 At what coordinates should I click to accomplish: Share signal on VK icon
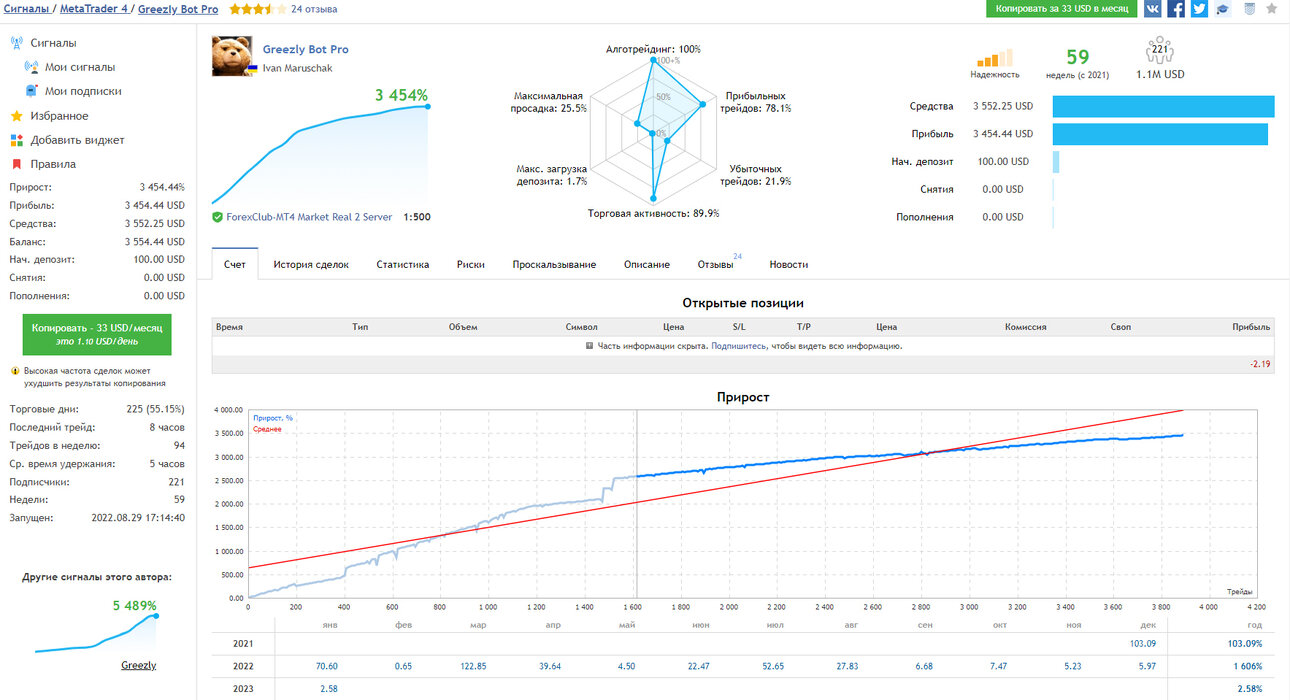[x=1153, y=9]
